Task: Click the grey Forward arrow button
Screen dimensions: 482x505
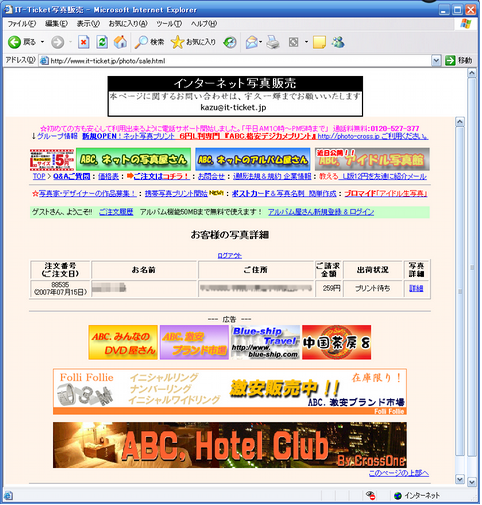Action: (57, 42)
